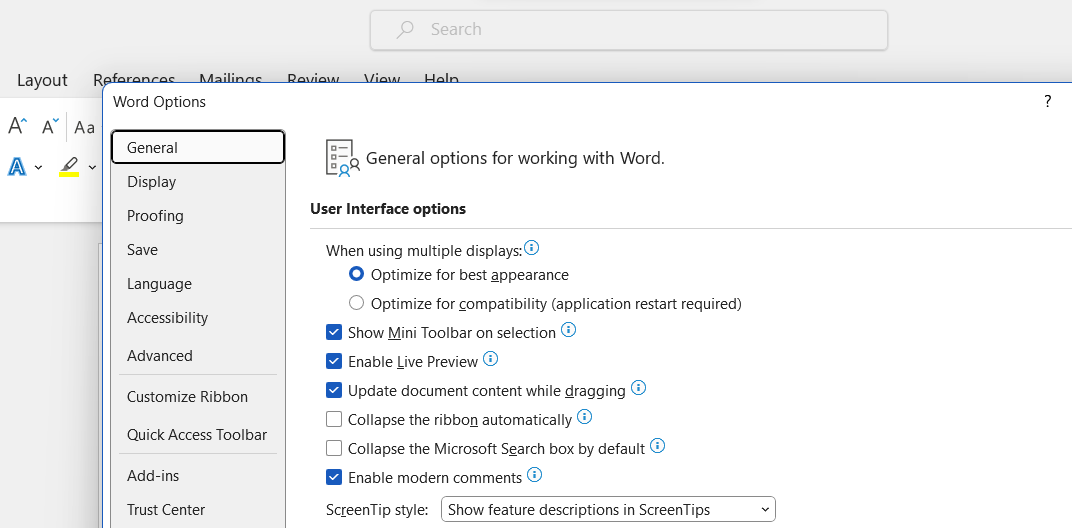Click the Search box at top
1072x528 pixels.
628,30
